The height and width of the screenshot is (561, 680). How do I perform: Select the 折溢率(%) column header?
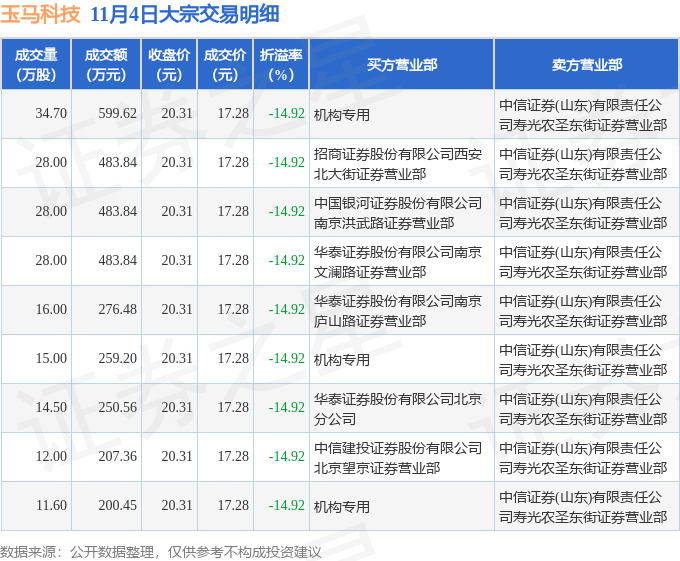click(281, 65)
